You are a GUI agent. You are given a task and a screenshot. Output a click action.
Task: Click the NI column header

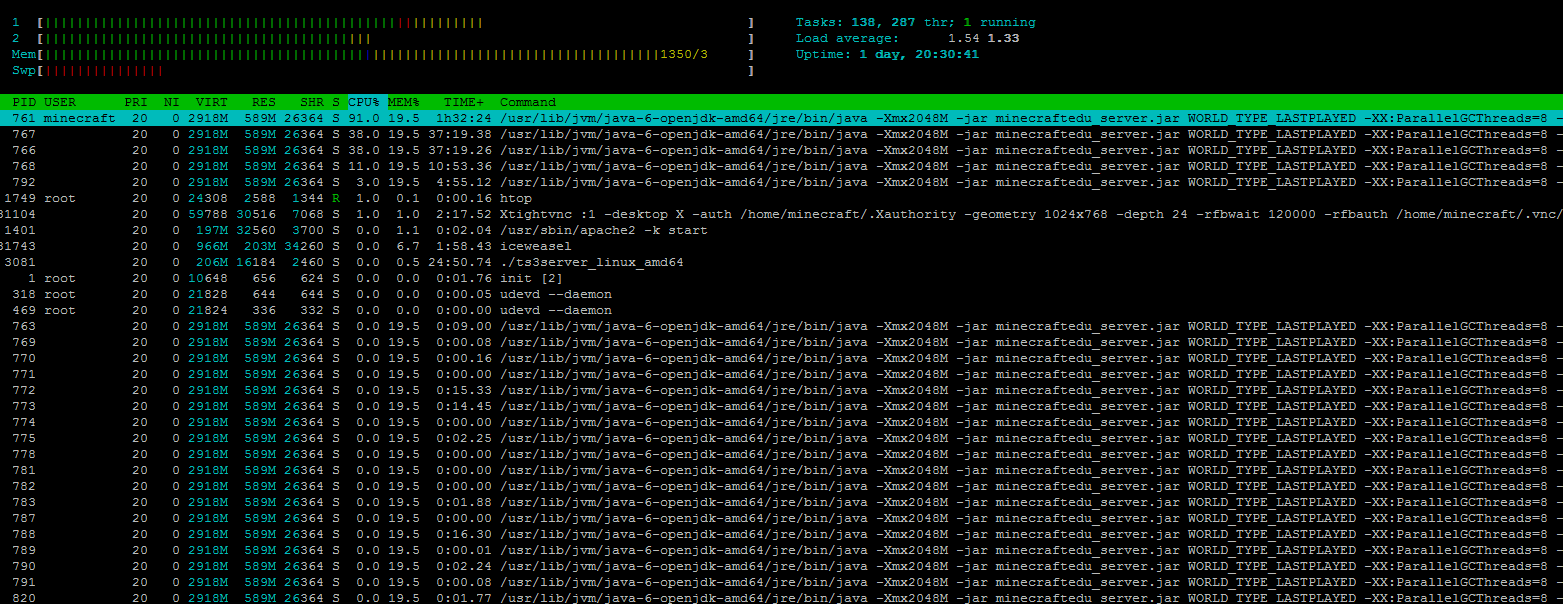click(x=172, y=102)
